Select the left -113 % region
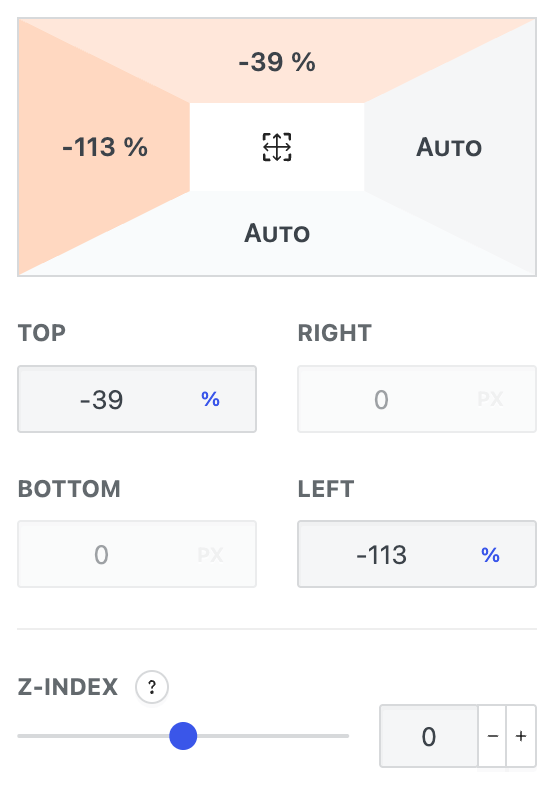Image resolution: width=554 pixels, height=790 pixels. (x=105, y=147)
